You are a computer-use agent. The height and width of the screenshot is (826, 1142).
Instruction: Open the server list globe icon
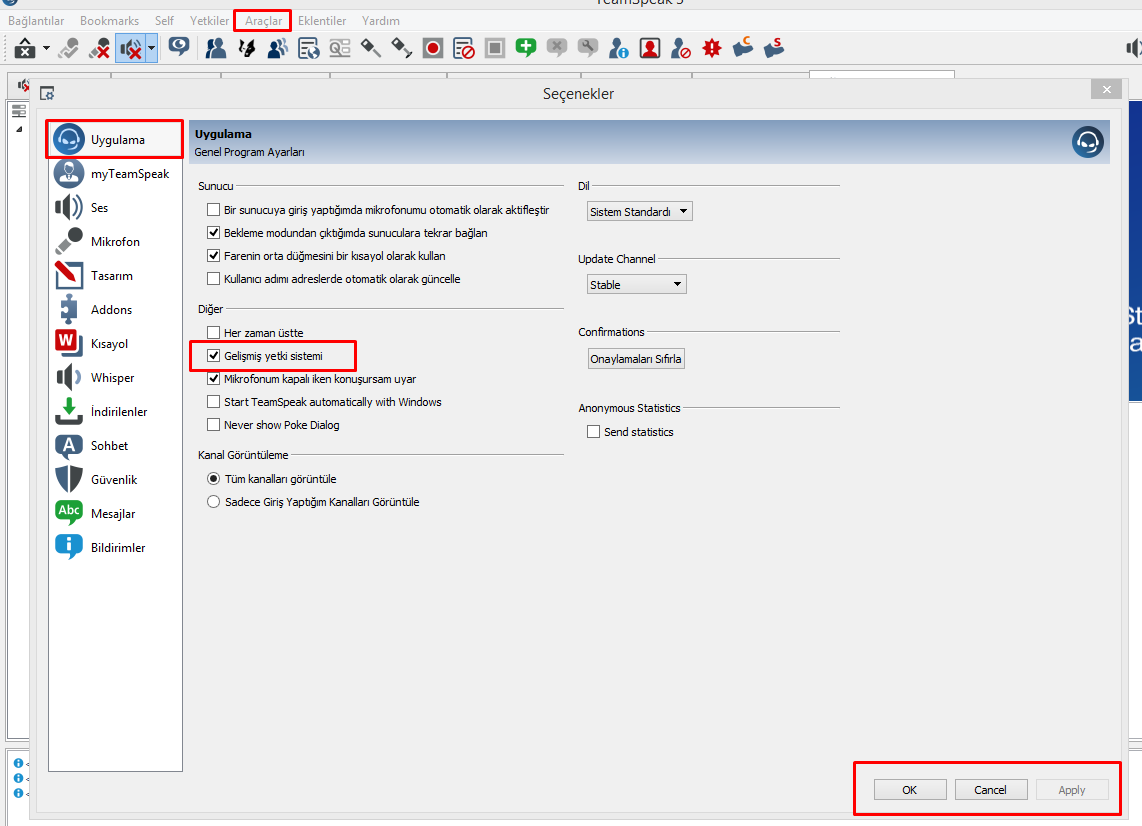[309, 48]
